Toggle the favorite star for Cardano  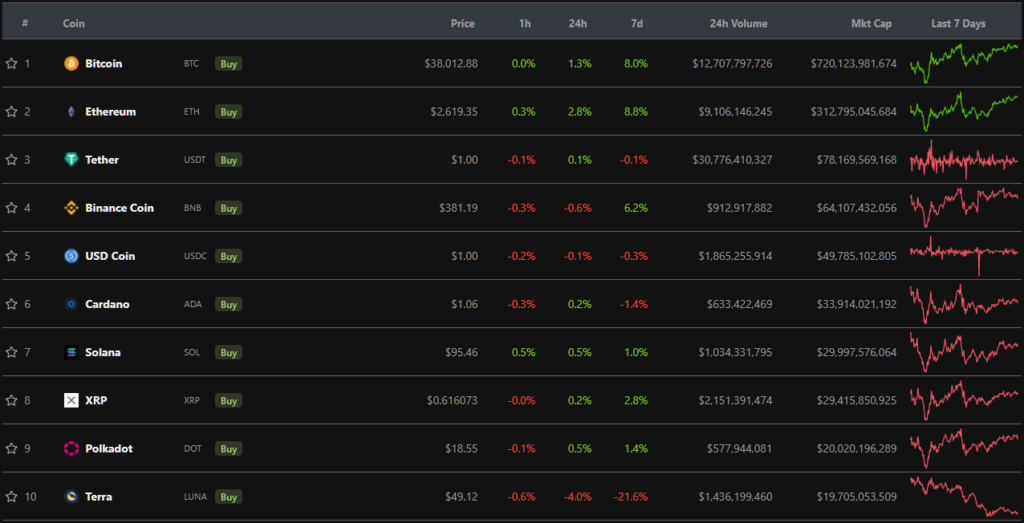coord(12,304)
